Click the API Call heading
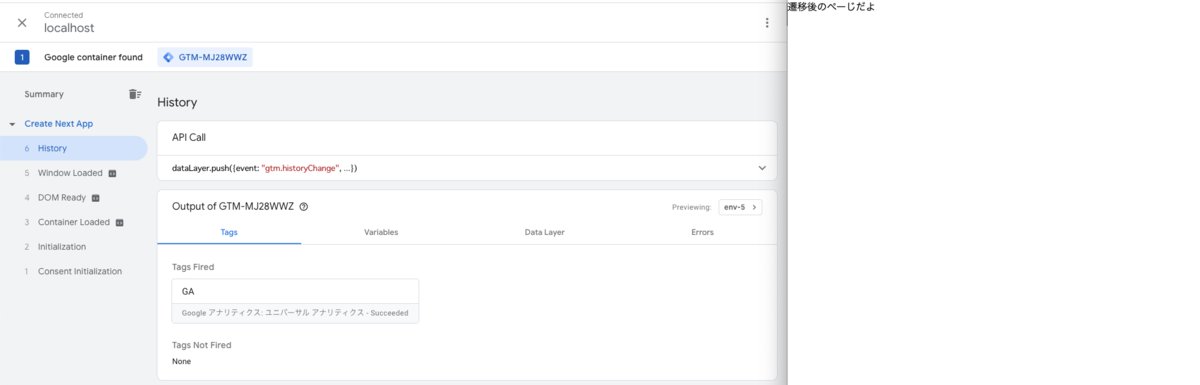 click(189, 138)
